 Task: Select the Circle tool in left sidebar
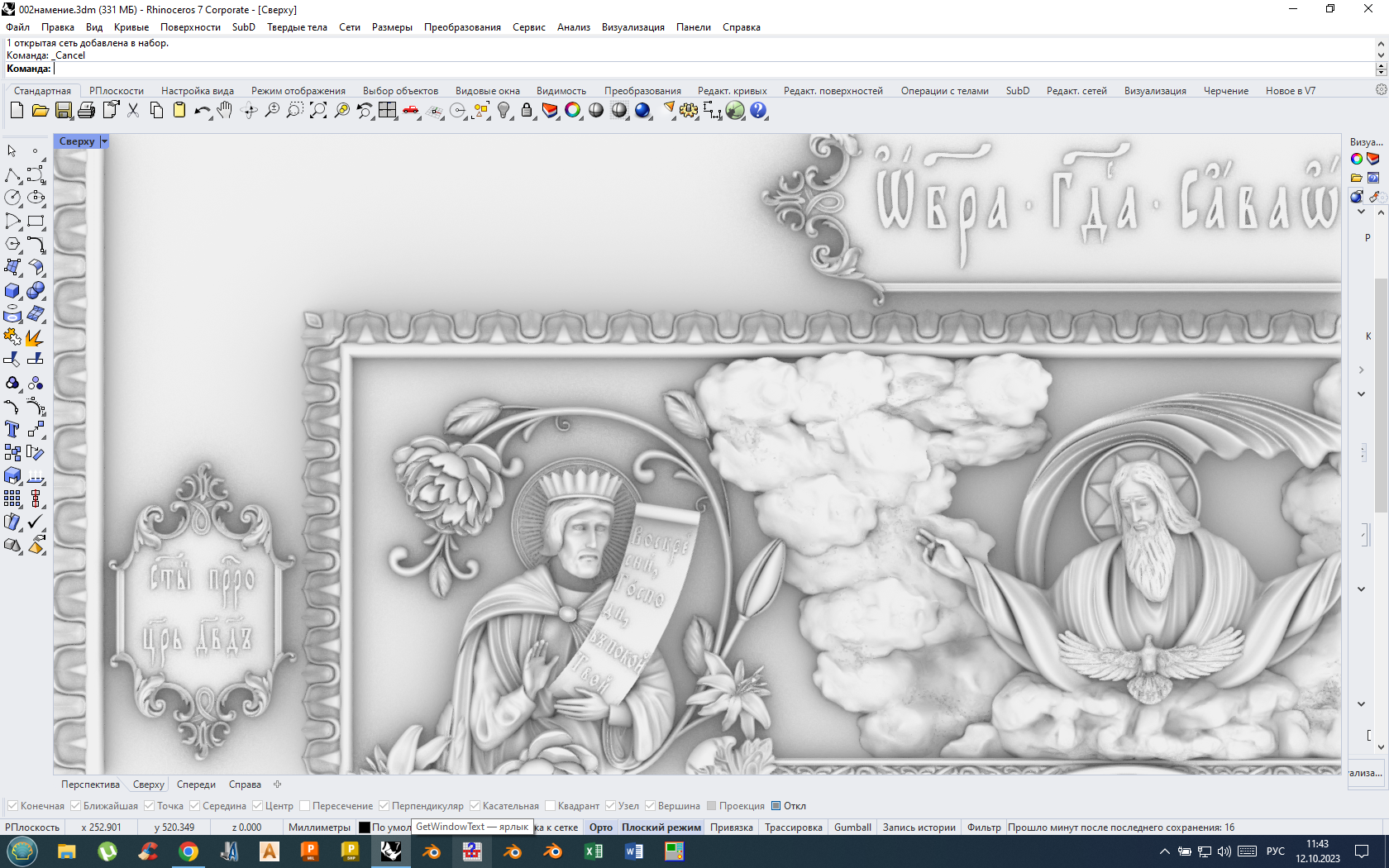[x=12, y=198]
